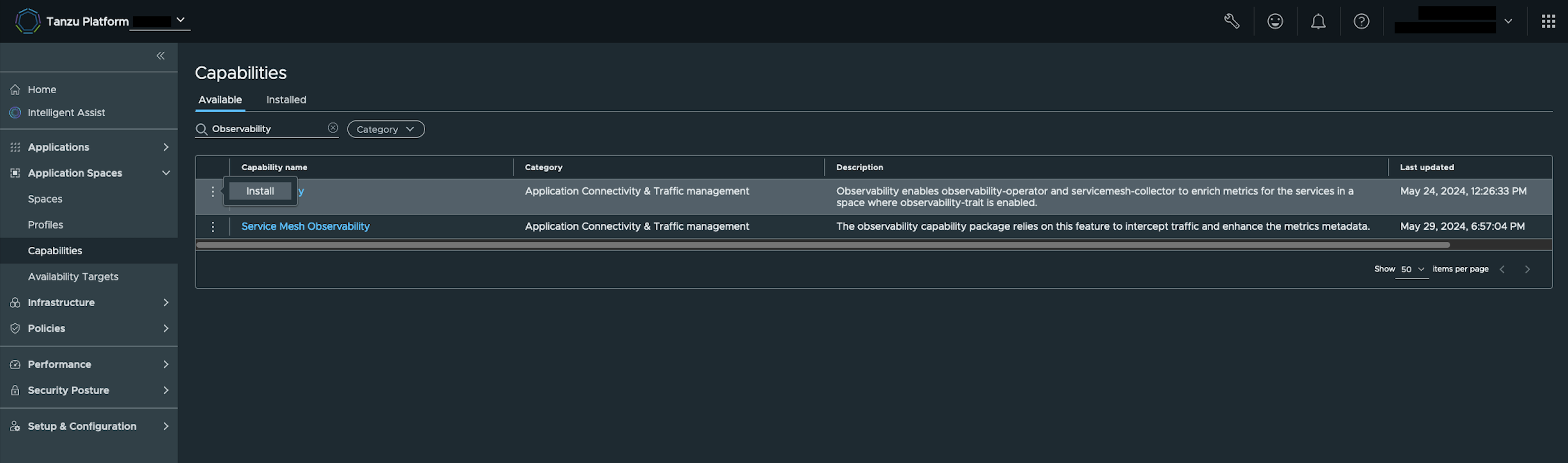Go to next page arrow
The height and width of the screenshot is (463, 1568).
coord(1527,270)
